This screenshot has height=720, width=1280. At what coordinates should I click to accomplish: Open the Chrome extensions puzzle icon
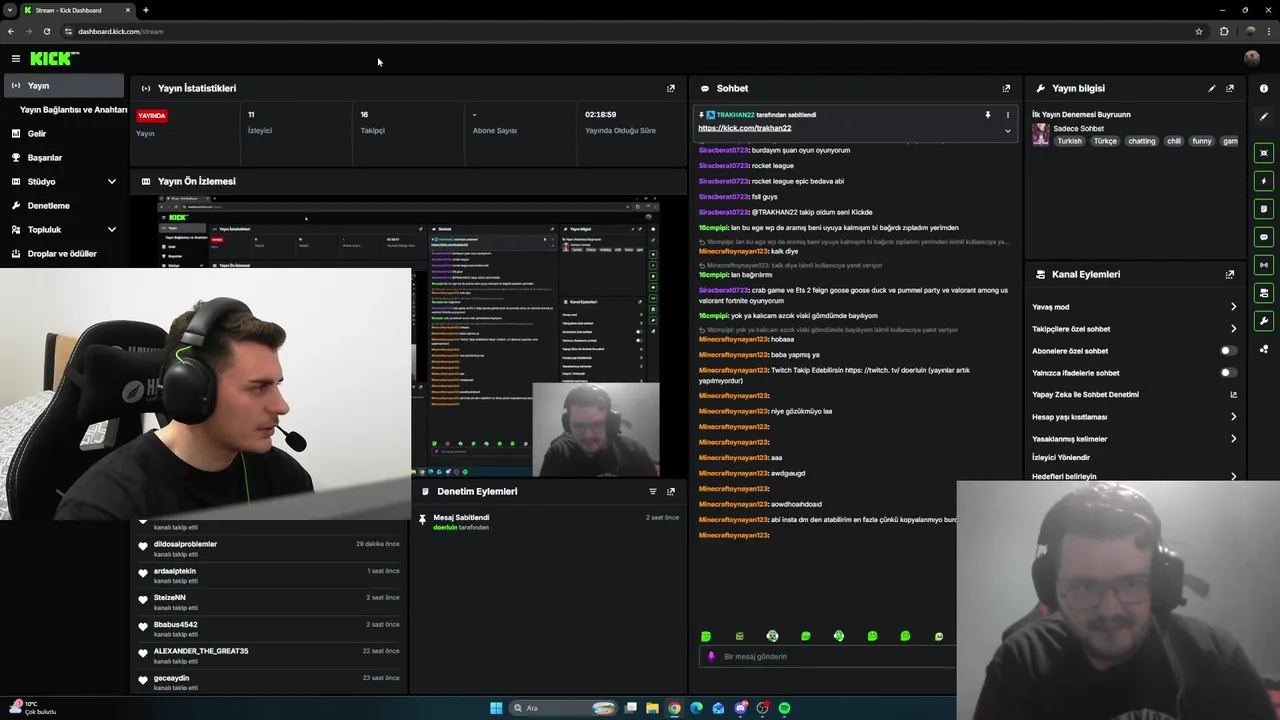click(1224, 31)
